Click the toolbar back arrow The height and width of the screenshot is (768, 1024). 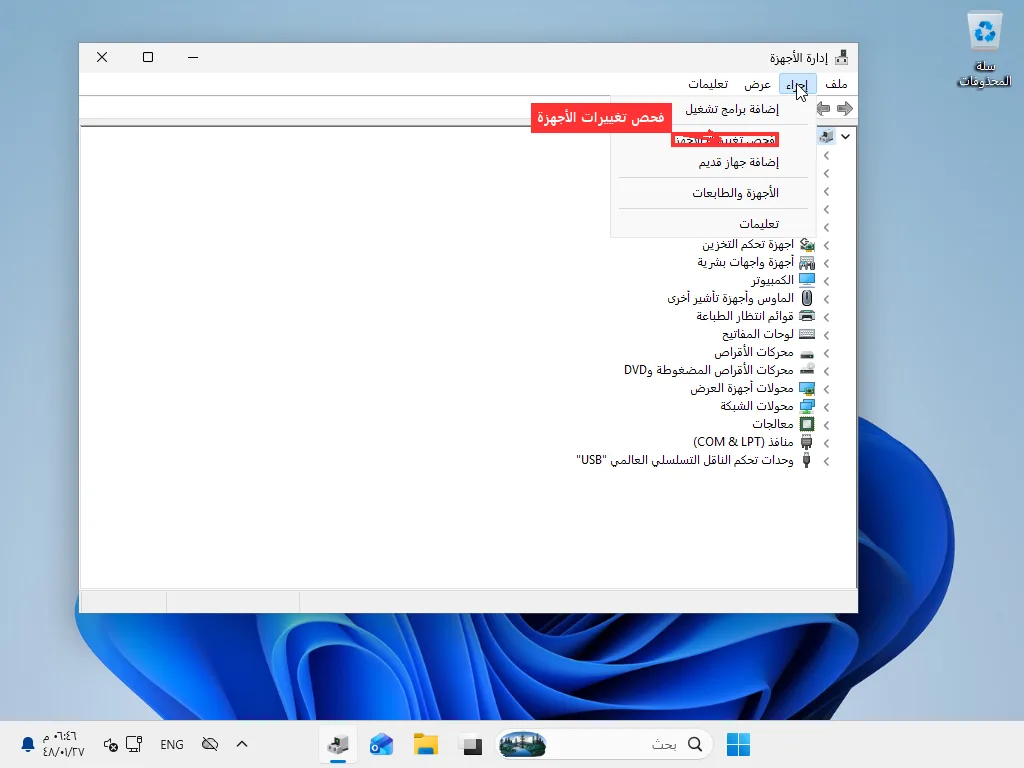(824, 108)
